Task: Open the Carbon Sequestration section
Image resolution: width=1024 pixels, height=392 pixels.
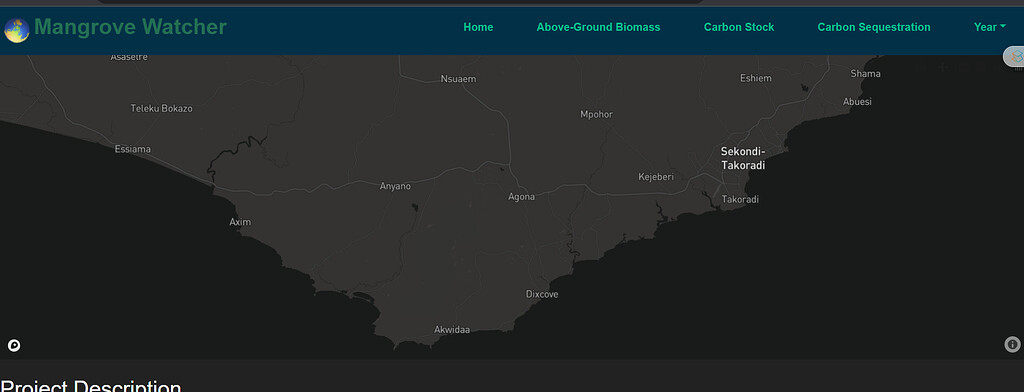Action: [874, 27]
